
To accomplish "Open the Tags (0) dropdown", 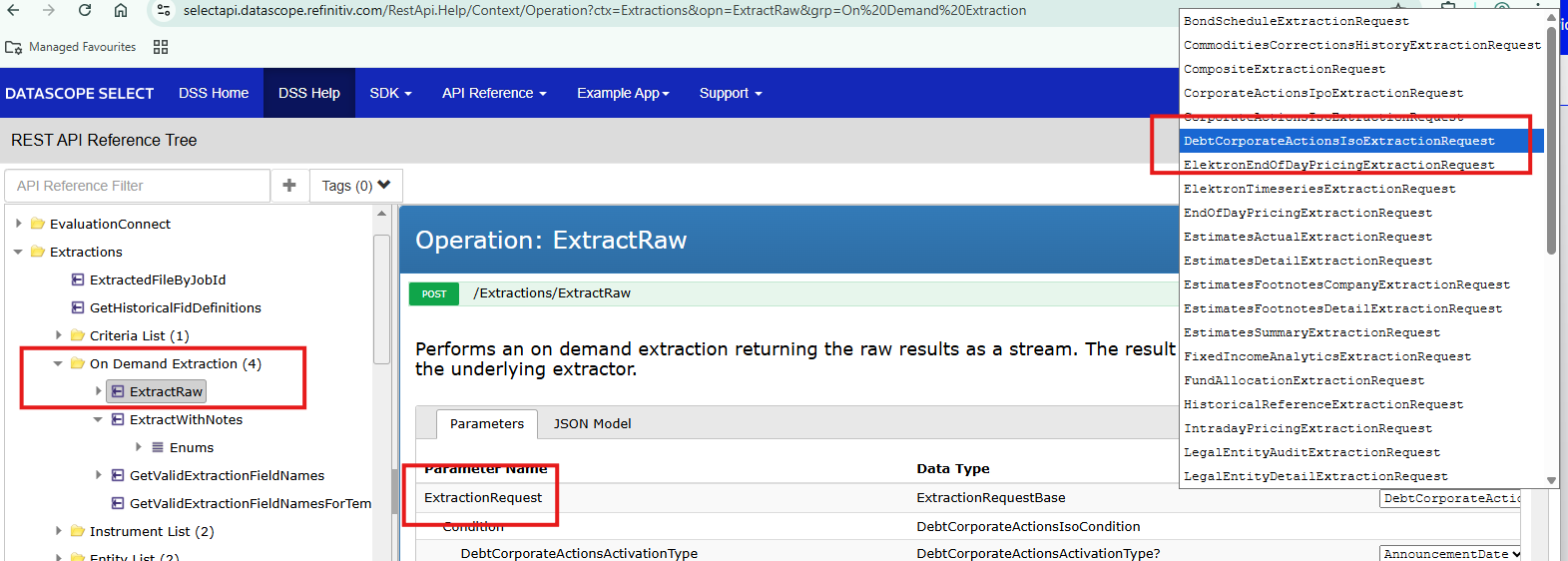I will click(x=356, y=185).
